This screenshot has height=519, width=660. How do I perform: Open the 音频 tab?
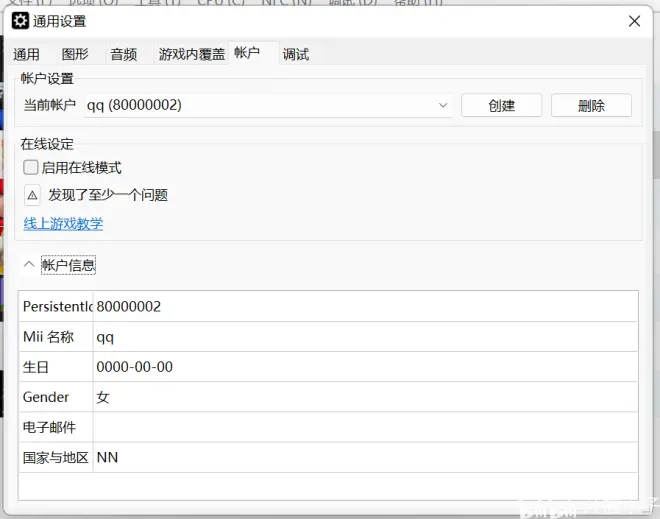click(124, 54)
